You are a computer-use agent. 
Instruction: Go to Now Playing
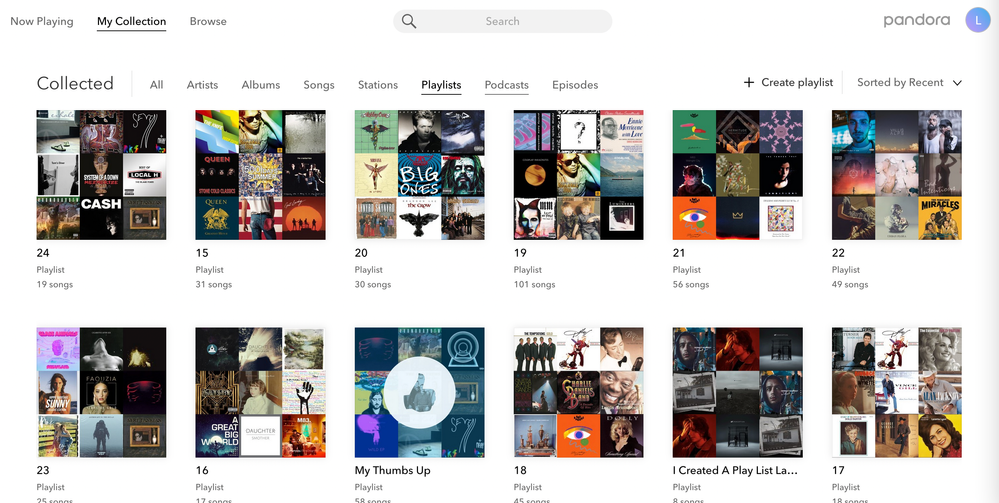(x=41, y=21)
